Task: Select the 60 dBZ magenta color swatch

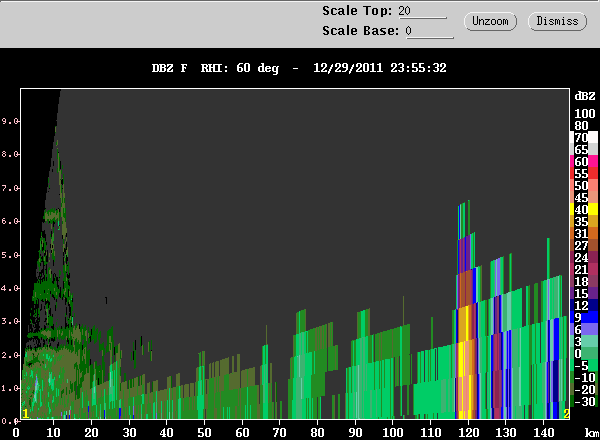Action: [x=593, y=161]
